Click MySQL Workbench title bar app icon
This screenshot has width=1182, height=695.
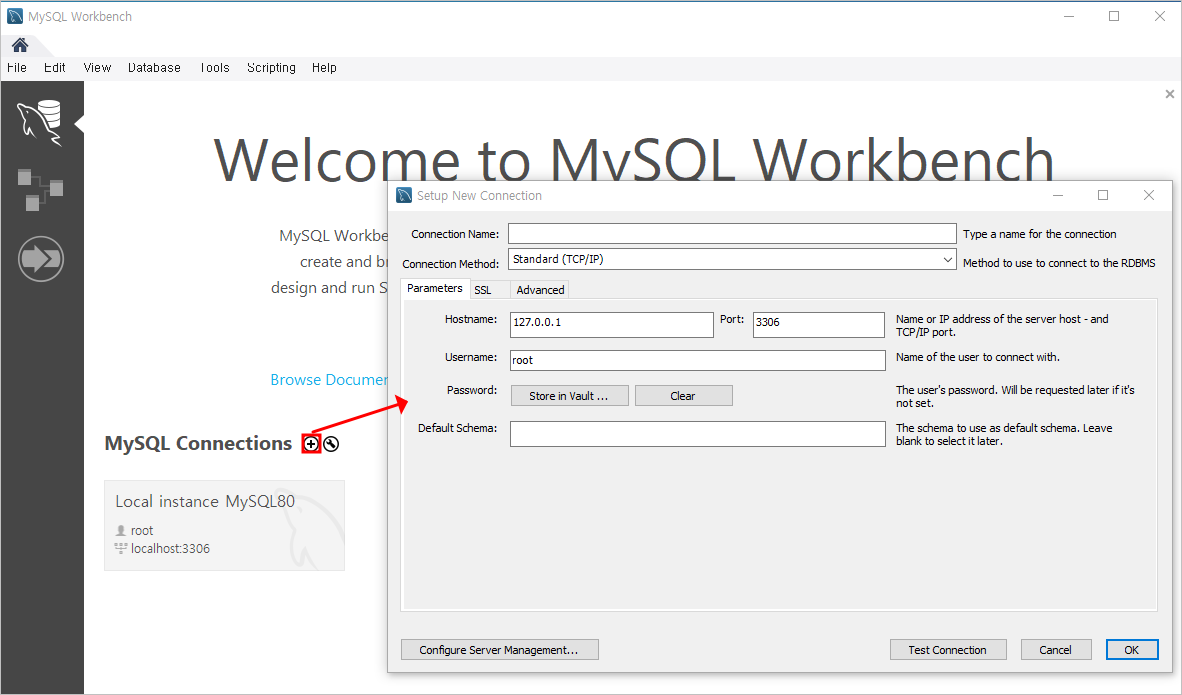tap(14, 16)
